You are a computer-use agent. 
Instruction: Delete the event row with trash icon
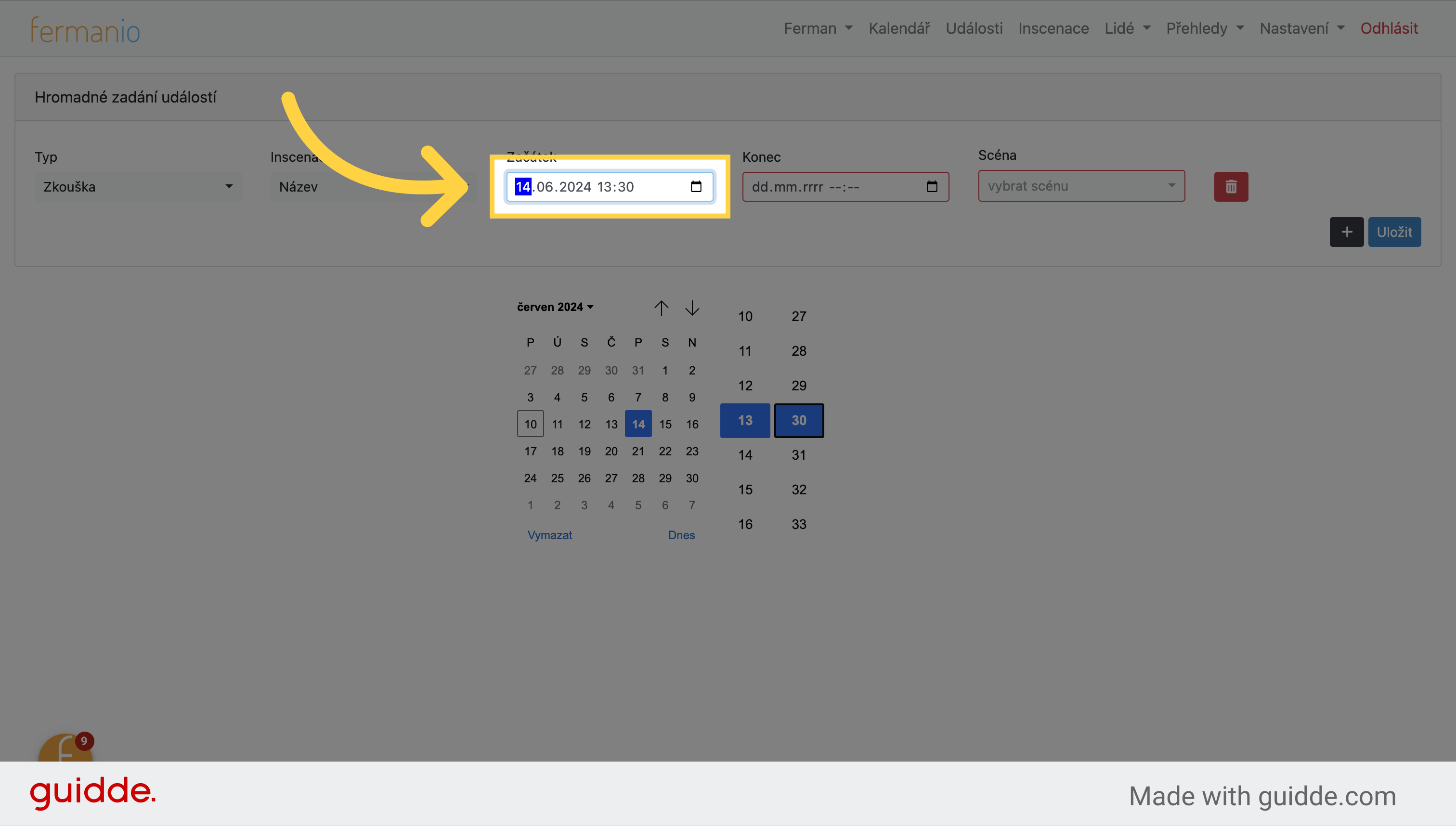point(1231,187)
